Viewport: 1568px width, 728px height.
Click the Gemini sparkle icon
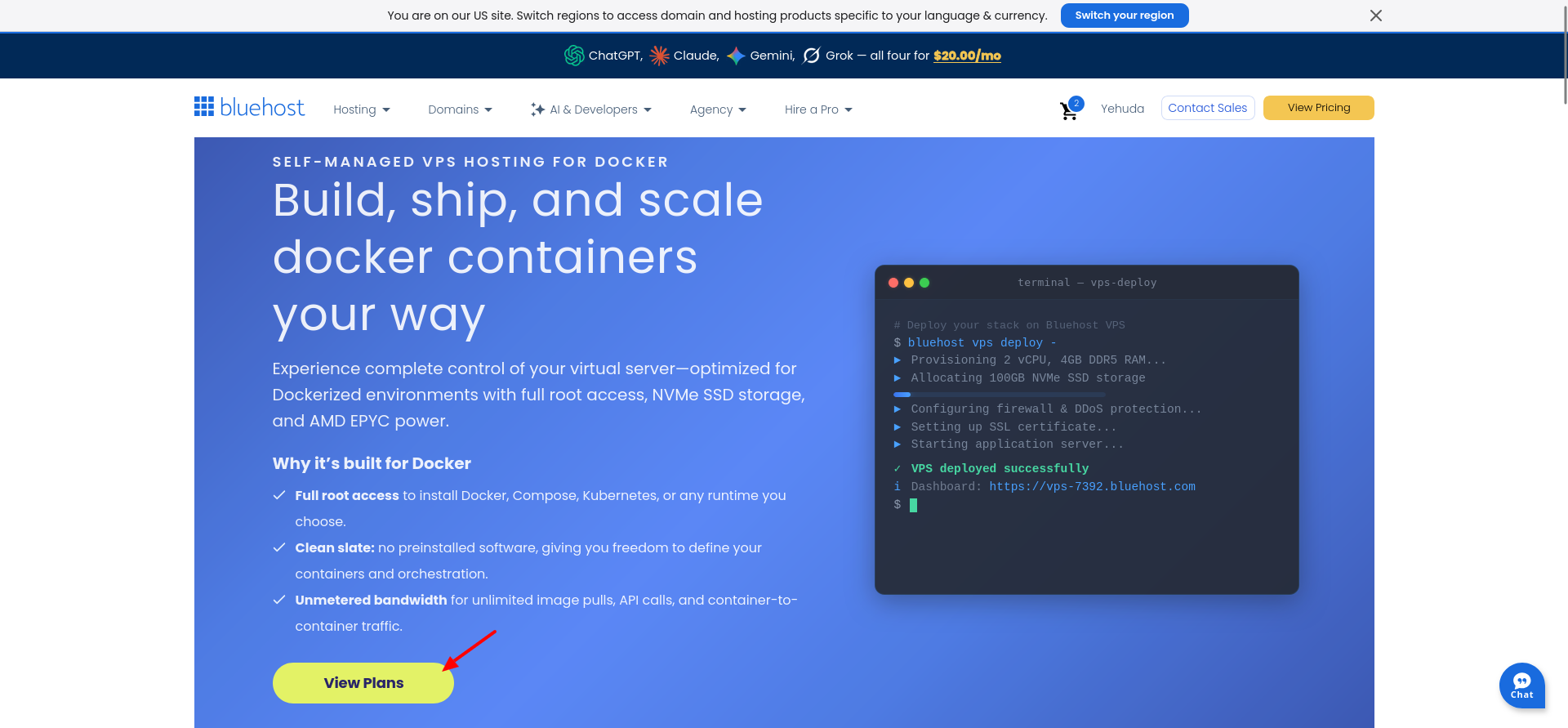coord(736,56)
